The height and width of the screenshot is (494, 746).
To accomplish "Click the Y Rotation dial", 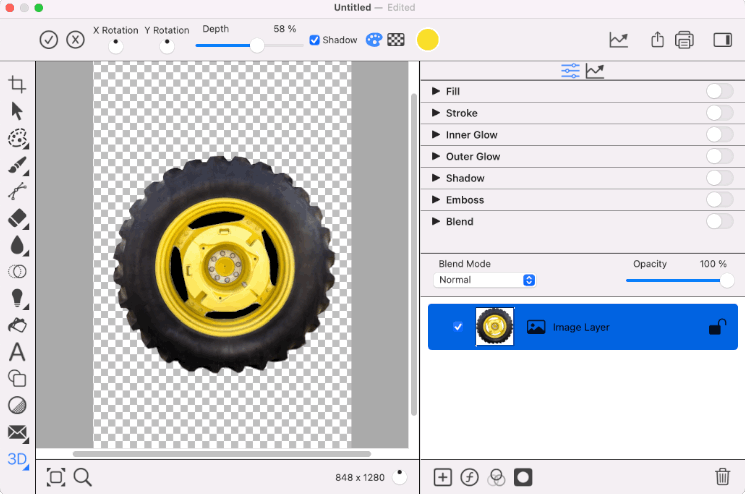I will 167,46.
